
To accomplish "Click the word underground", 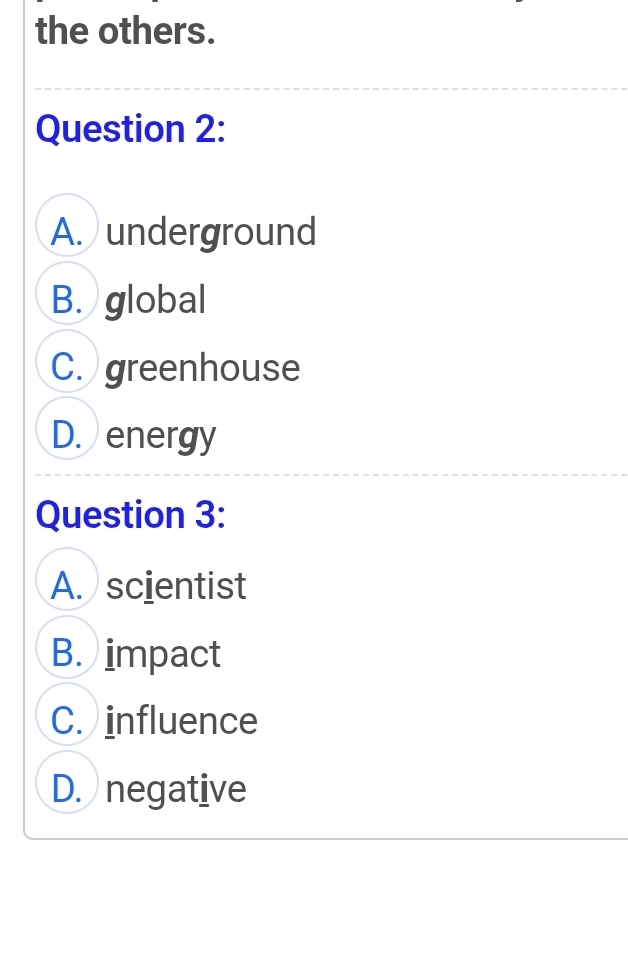I will tap(211, 232).
